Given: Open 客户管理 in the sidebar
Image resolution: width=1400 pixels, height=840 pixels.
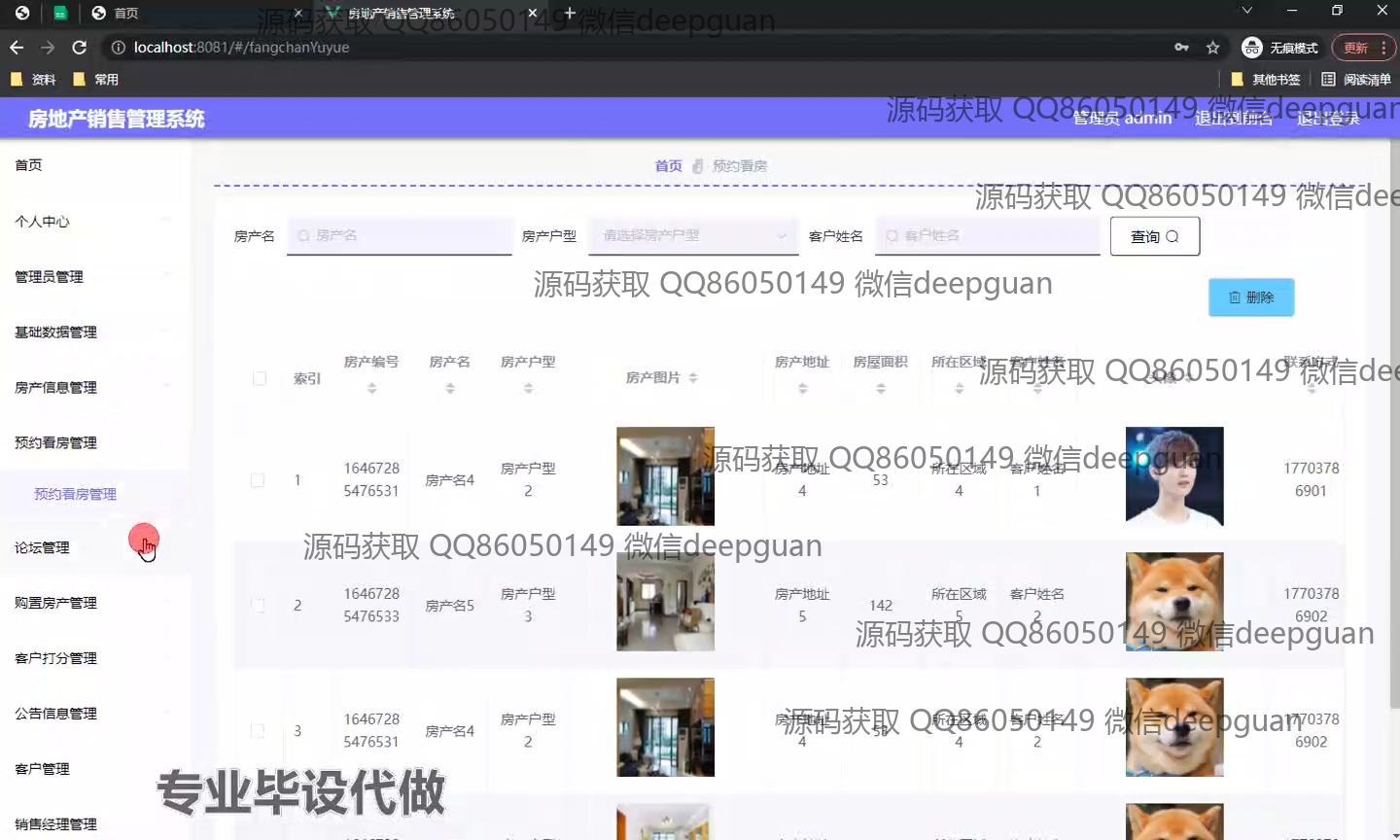Looking at the screenshot, I should pyautogui.click(x=94, y=769).
